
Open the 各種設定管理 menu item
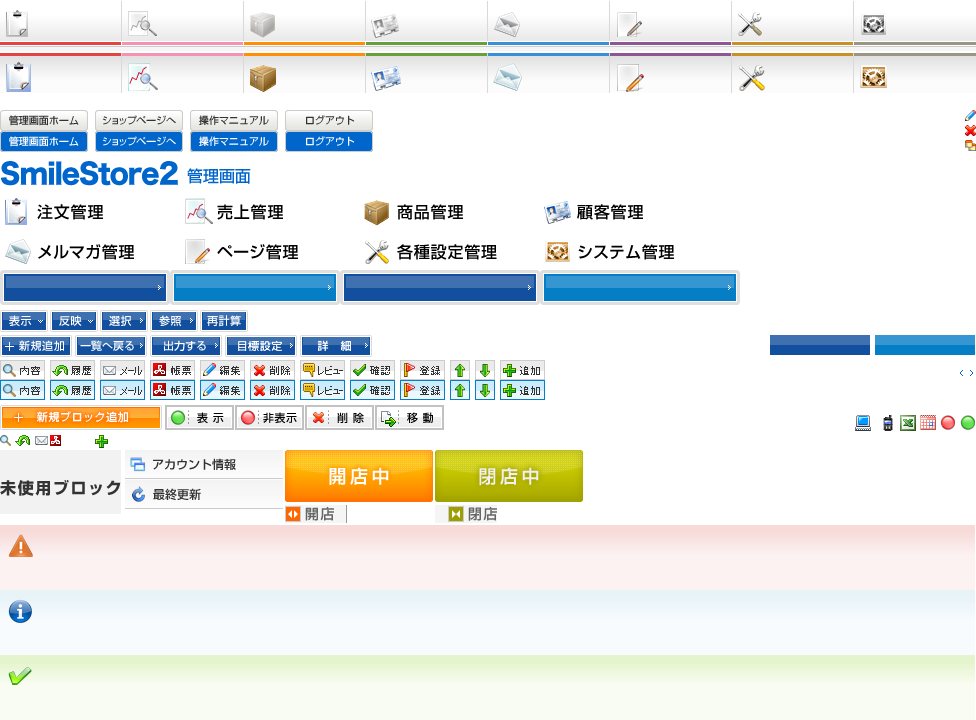click(431, 252)
